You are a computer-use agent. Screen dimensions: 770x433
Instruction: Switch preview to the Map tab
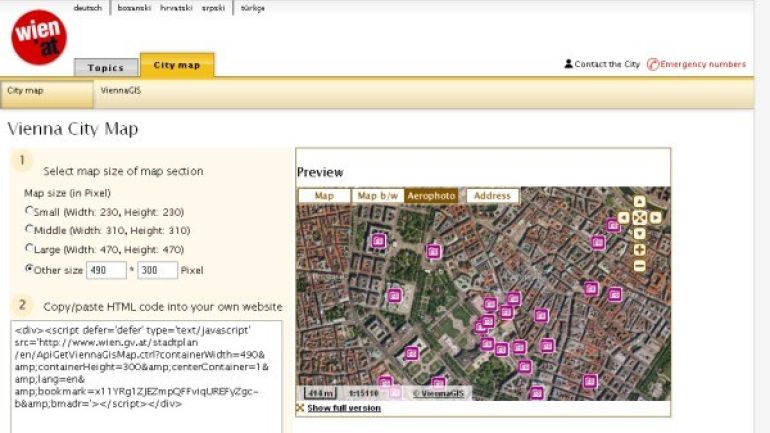(324, 195)
